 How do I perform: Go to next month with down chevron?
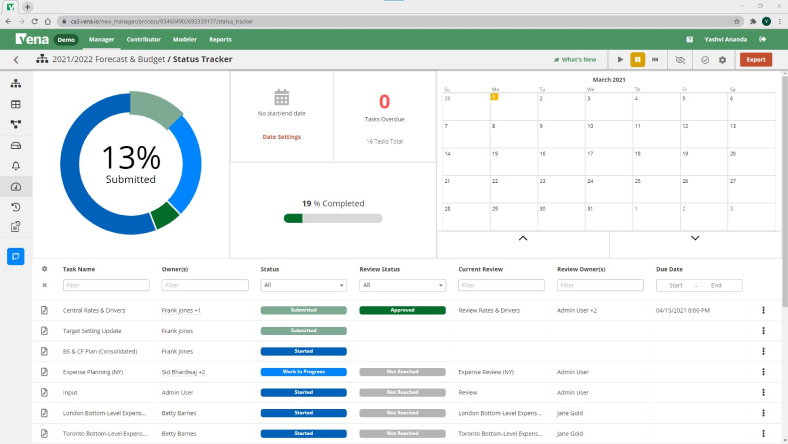click(x=695, y=238)
